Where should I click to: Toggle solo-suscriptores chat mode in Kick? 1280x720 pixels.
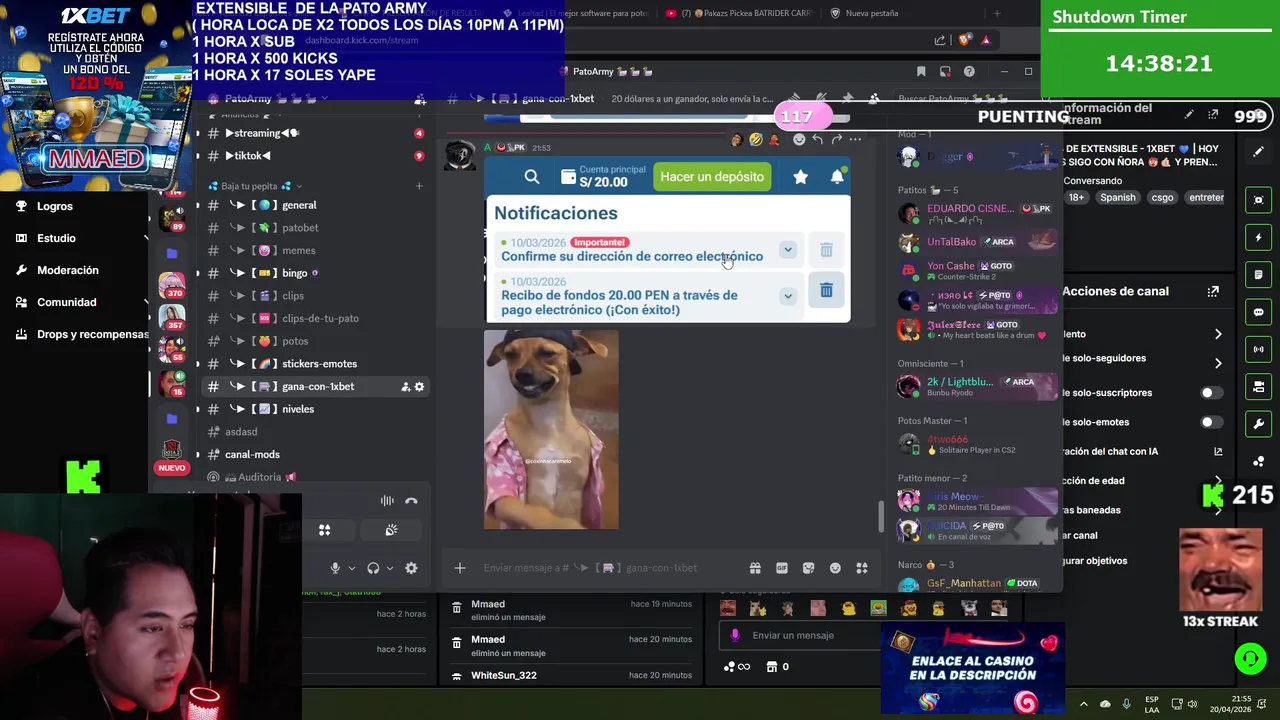[x=1211, y=393]
